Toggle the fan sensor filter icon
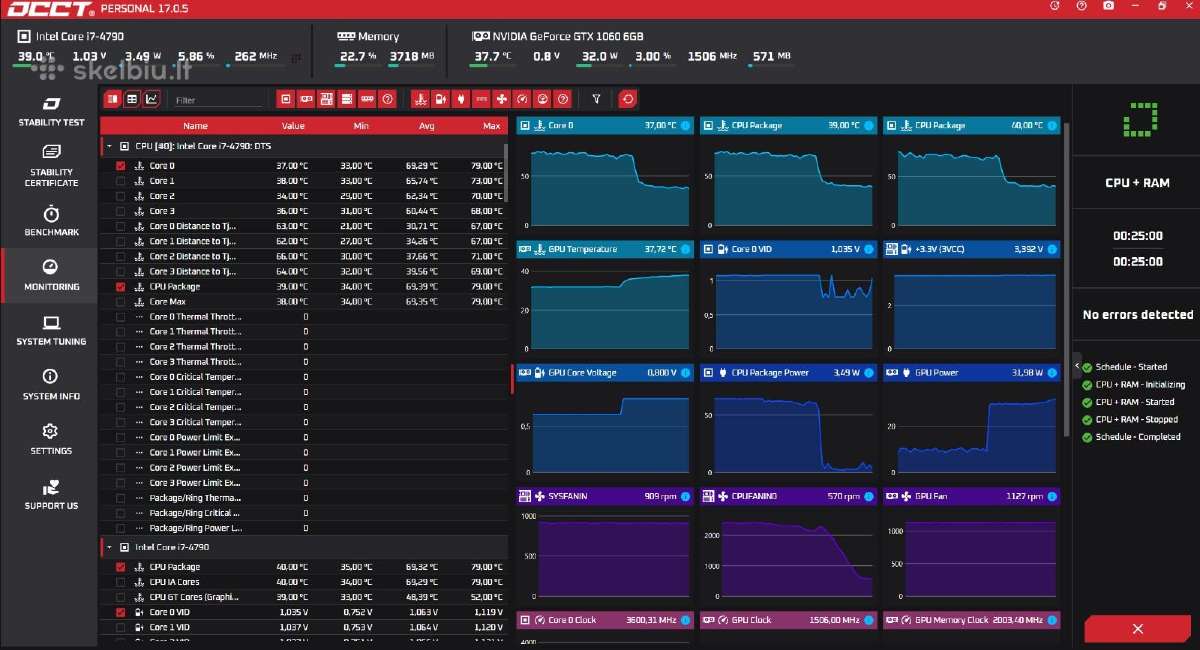 tap(501, 99)
